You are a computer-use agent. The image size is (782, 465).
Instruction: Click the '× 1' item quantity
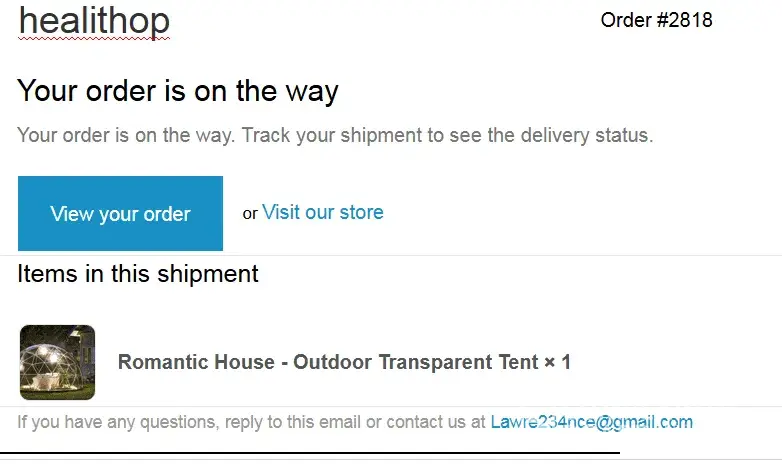[557, 362]
